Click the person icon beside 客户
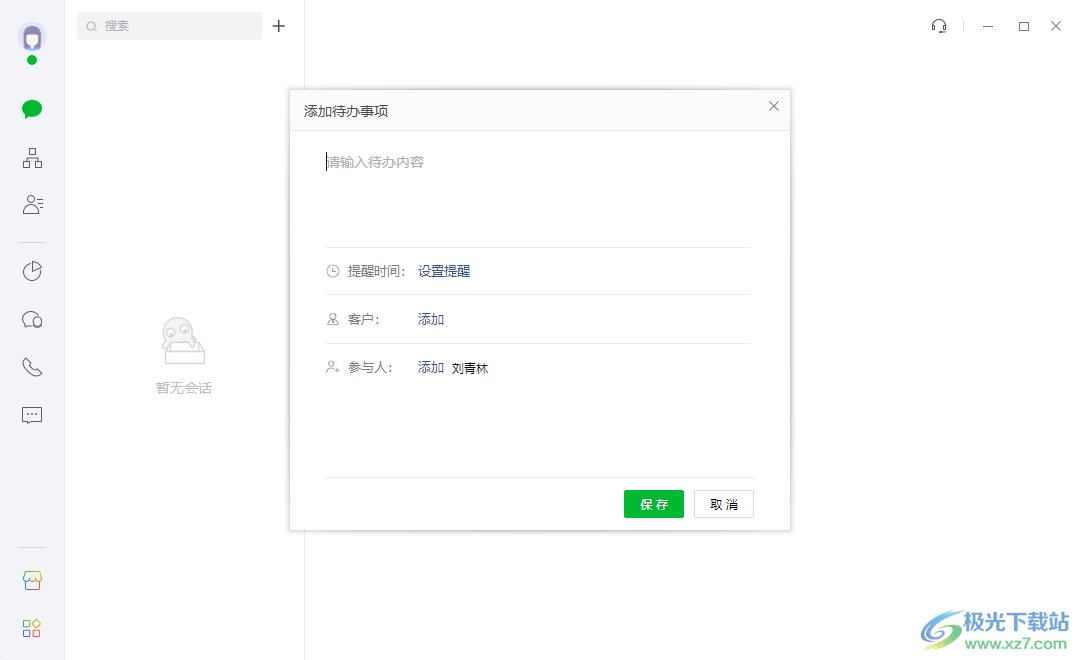 coord(333,320)
